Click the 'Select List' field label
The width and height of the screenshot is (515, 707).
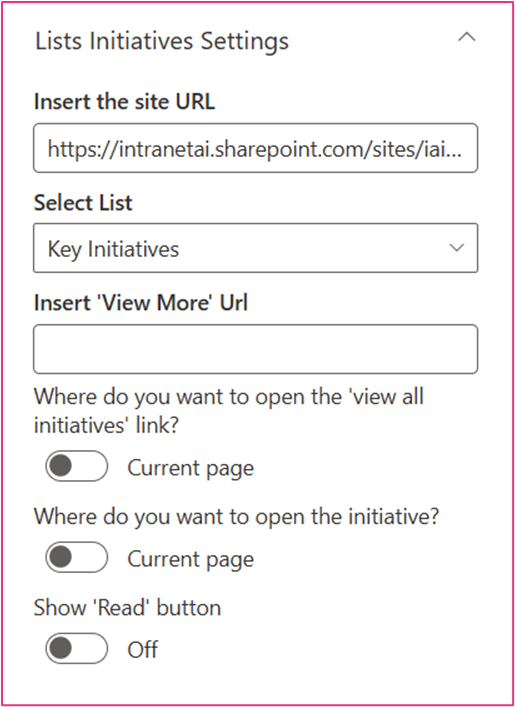coord(83,203)
